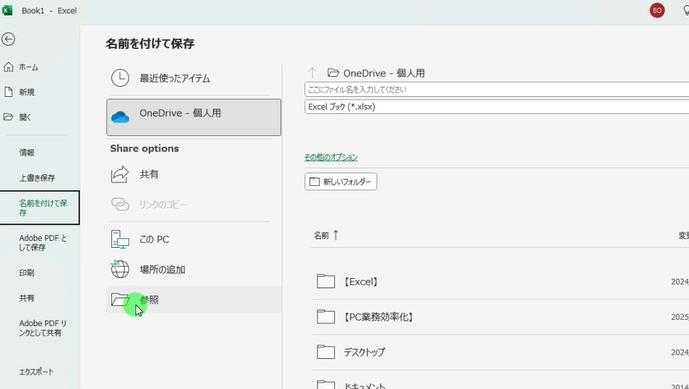The height and width of the screenshot is (389, 689).
Task: Open the 【Excel】 folder name
Action: tap(361, 282)
